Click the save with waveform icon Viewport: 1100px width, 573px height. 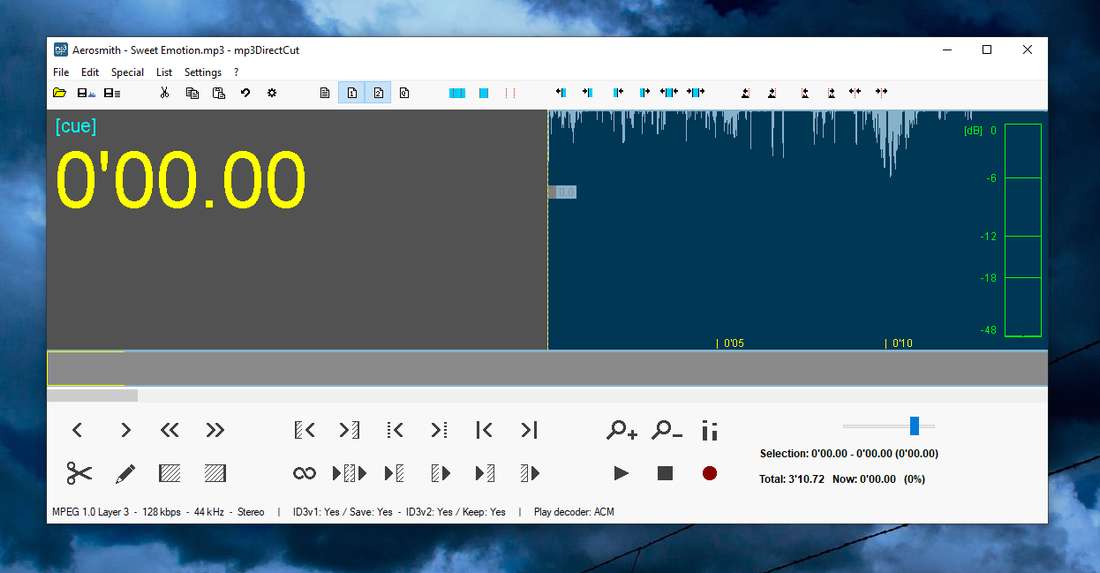click(x=86, y=93)
